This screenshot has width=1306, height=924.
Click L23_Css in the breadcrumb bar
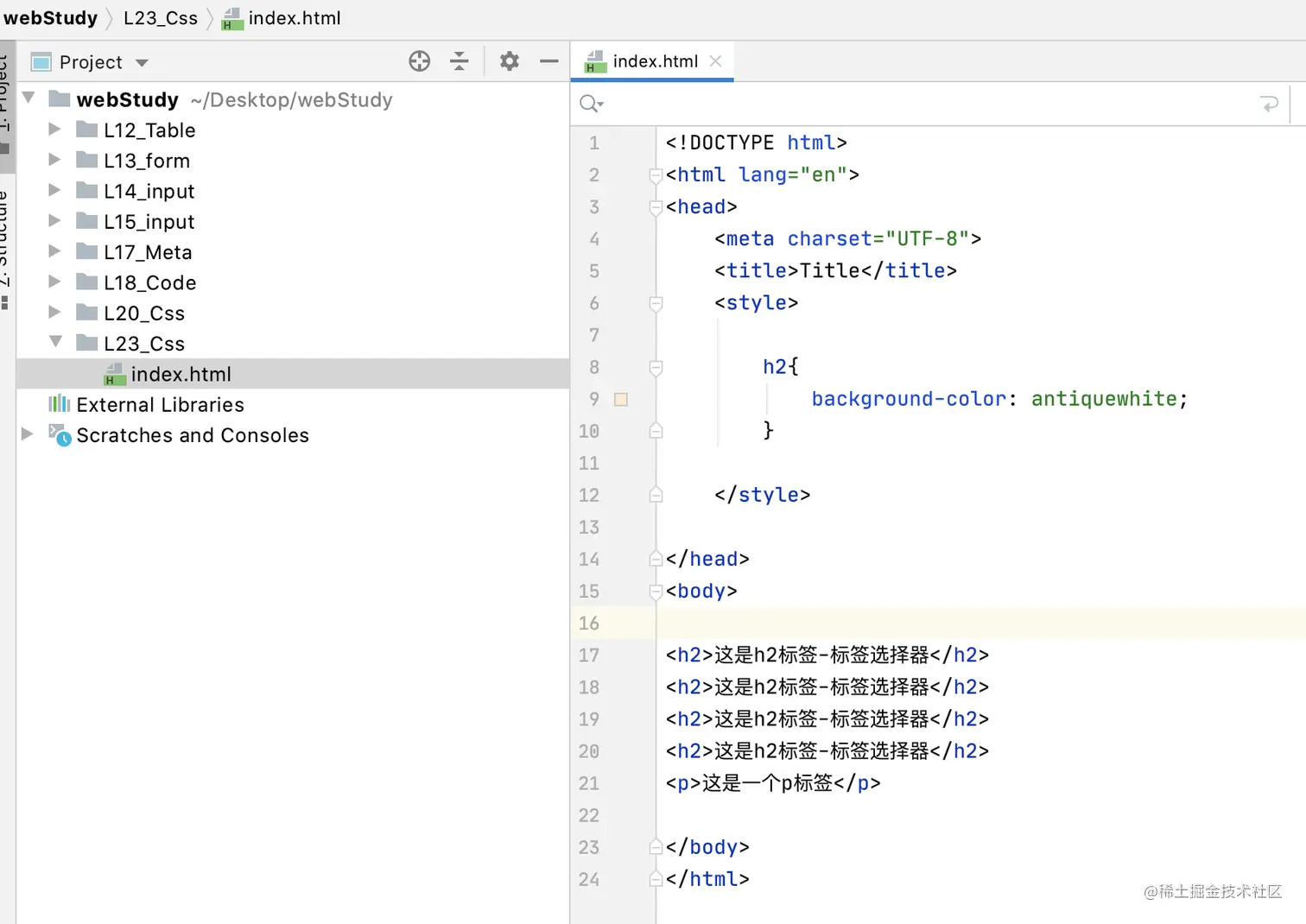point(161,18)
